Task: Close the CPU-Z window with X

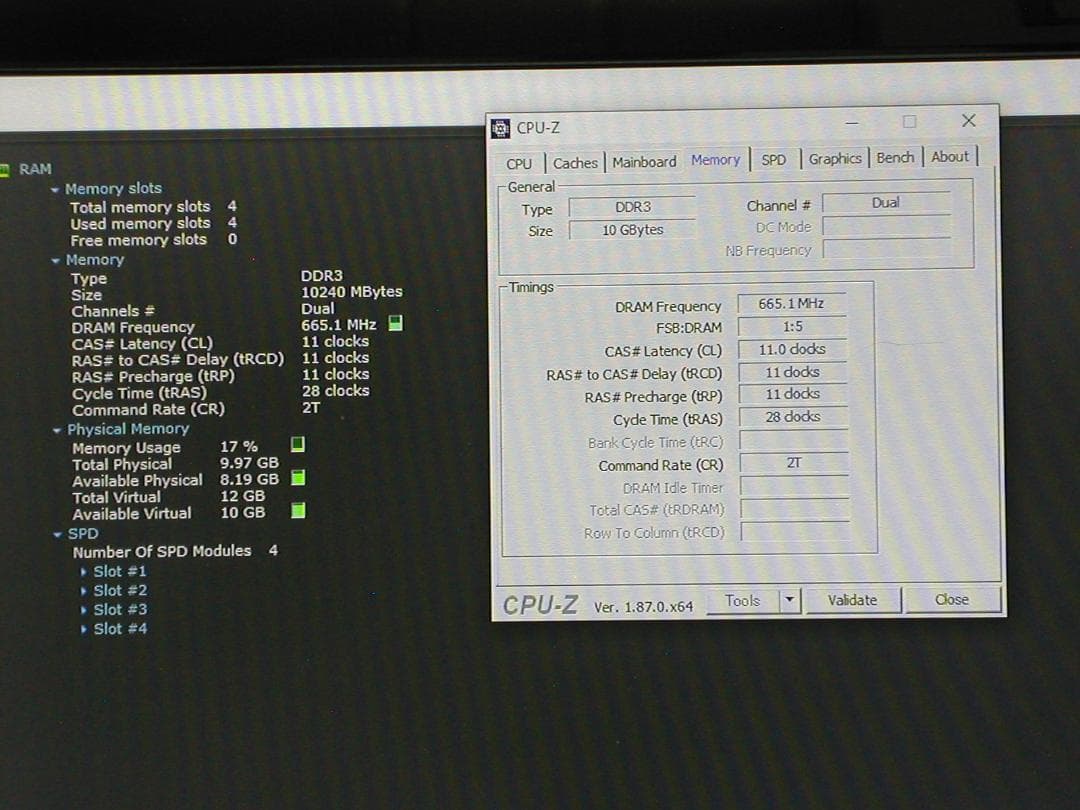Action: point(968,121)
